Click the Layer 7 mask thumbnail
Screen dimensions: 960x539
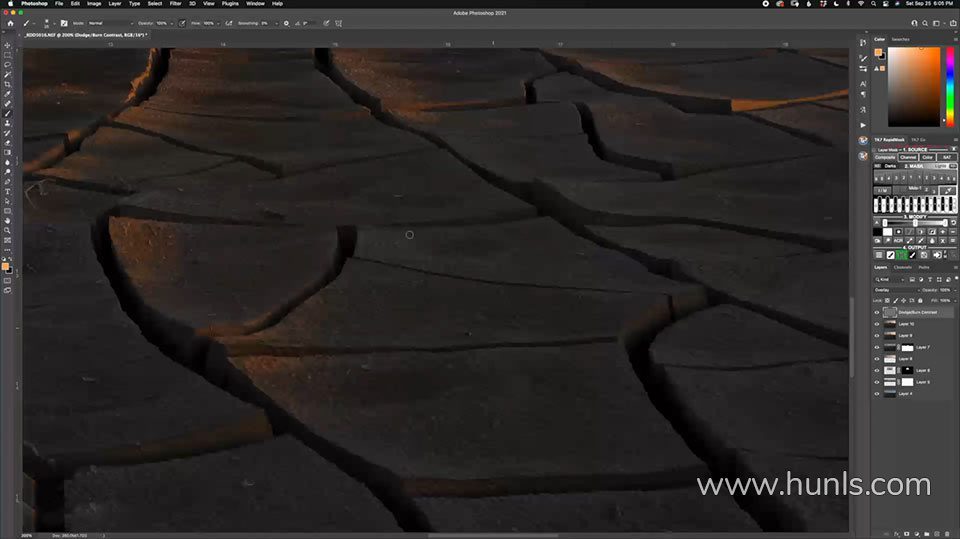point(907,347)
